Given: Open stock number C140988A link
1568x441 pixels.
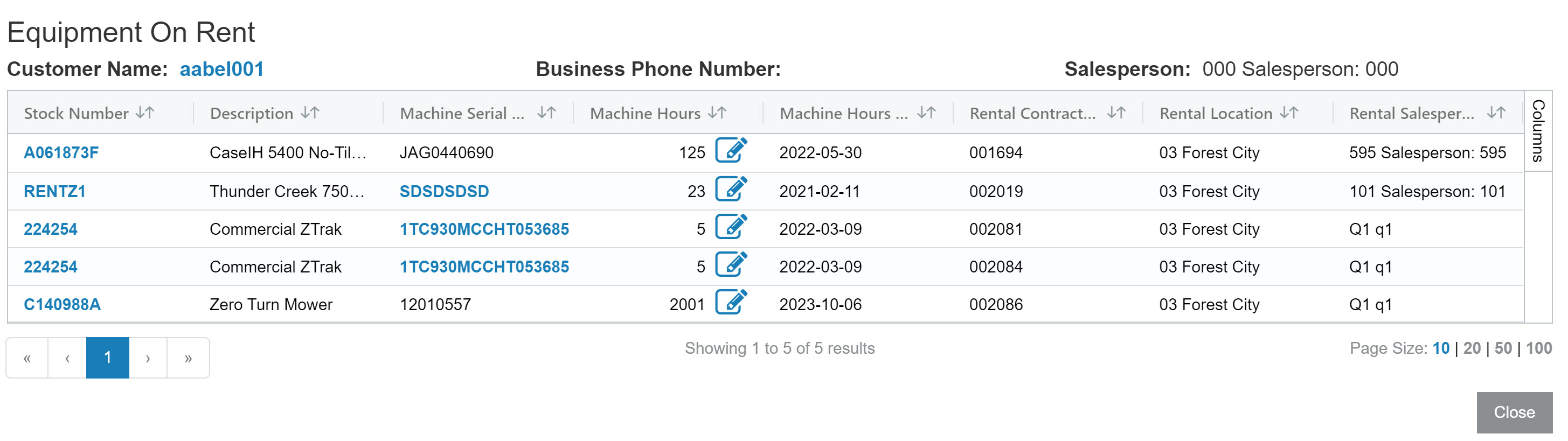Looking at the screenshot, I should 62,304.
